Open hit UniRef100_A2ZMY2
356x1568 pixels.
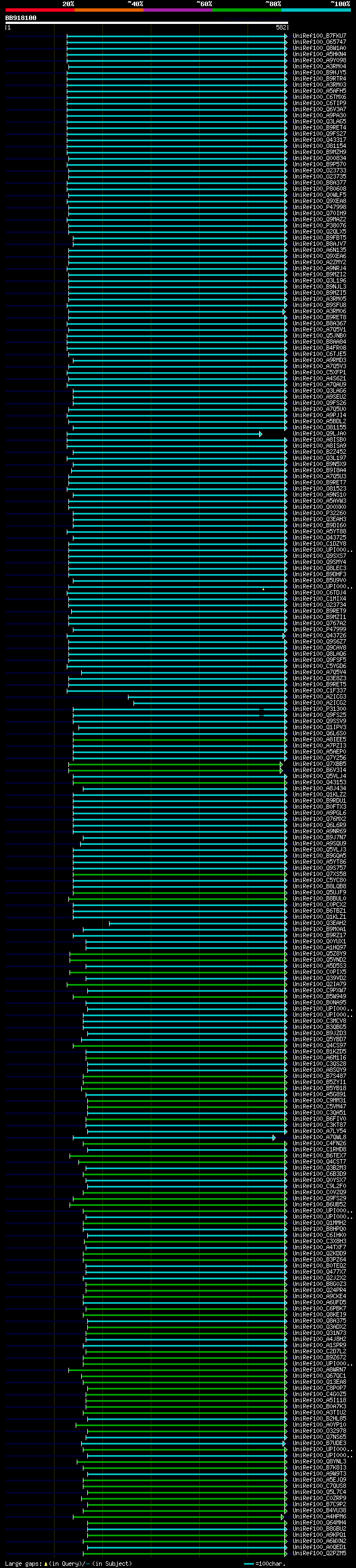point(319,263)
